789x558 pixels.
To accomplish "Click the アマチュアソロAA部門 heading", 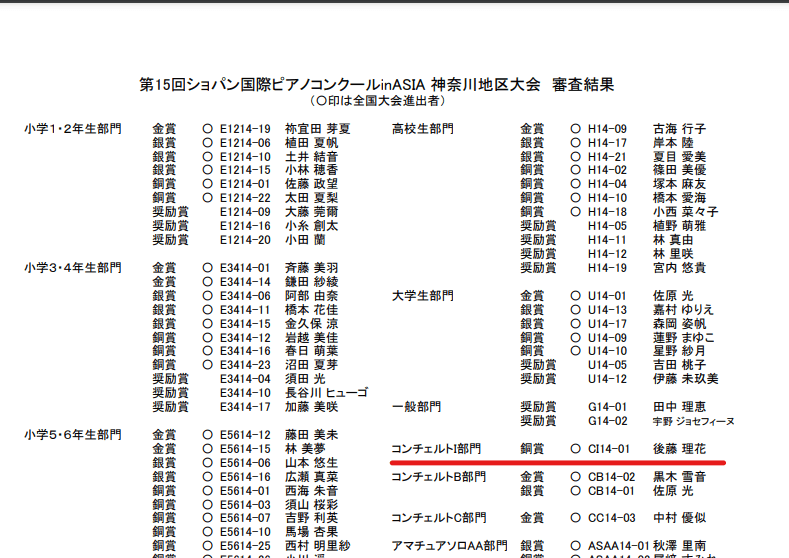I will [x=449, y=546].
